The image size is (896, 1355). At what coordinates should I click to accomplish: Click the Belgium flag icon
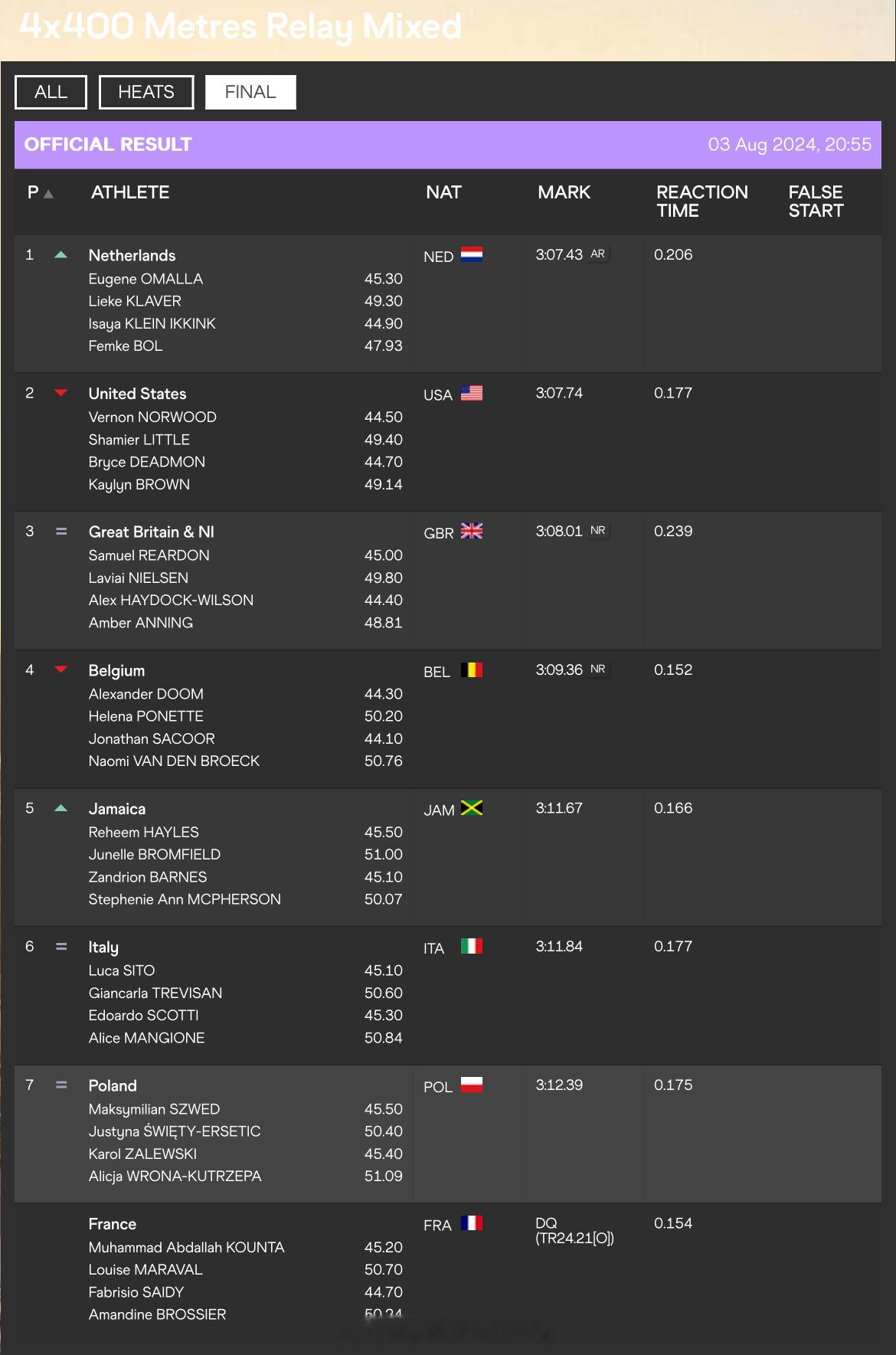[x=471, y=670]
